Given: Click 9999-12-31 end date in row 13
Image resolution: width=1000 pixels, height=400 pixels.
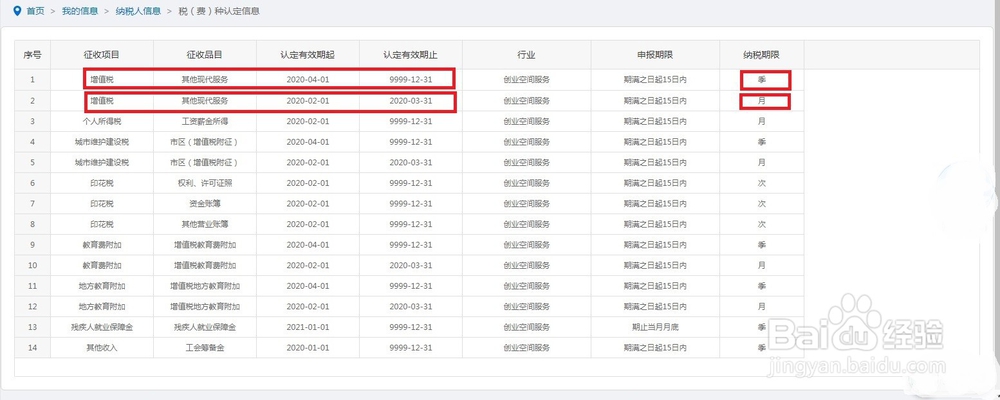Looking at the screenshot, I should 411,327.
